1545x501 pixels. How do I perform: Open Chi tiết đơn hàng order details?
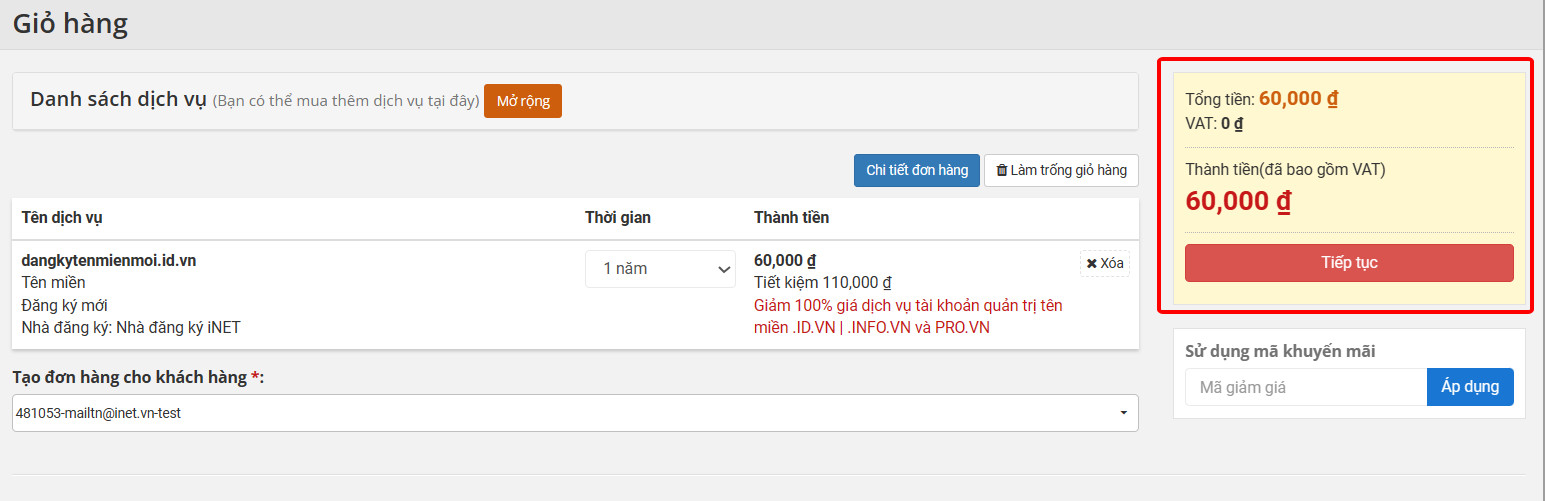(x=917, y=170)
